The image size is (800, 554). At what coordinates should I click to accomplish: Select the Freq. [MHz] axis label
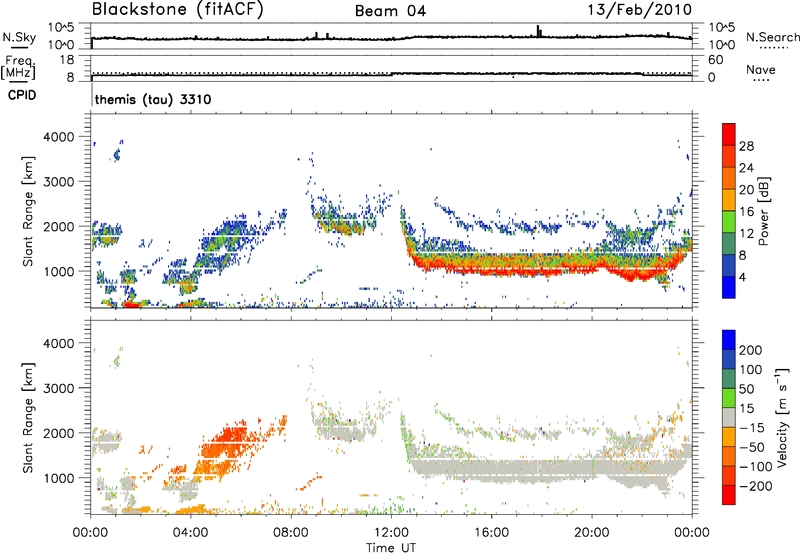point(18,68)
